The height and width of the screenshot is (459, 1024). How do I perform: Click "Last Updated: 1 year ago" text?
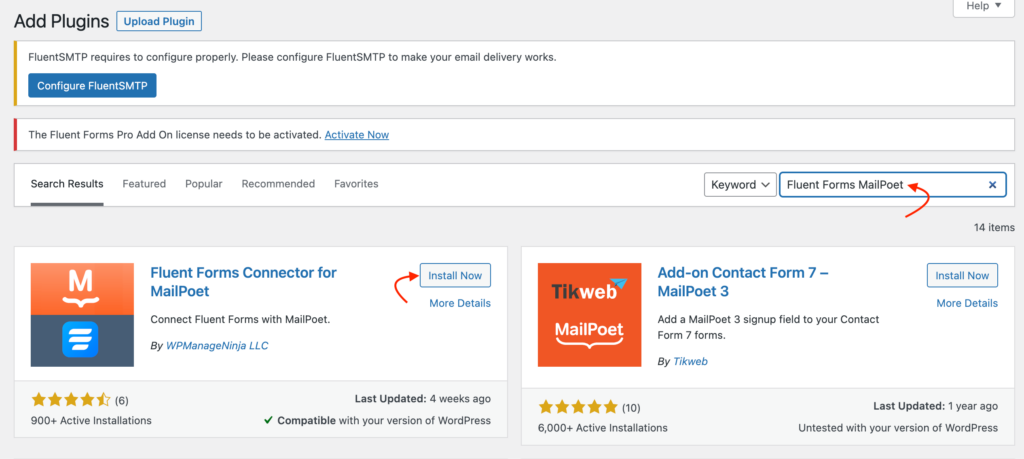pos(936,406)
